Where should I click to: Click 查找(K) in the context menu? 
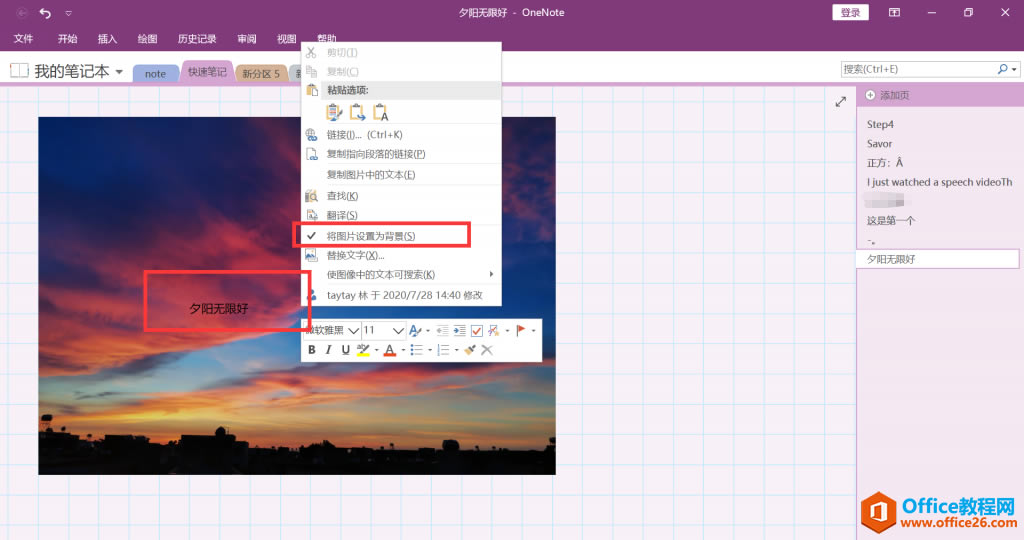401,196
